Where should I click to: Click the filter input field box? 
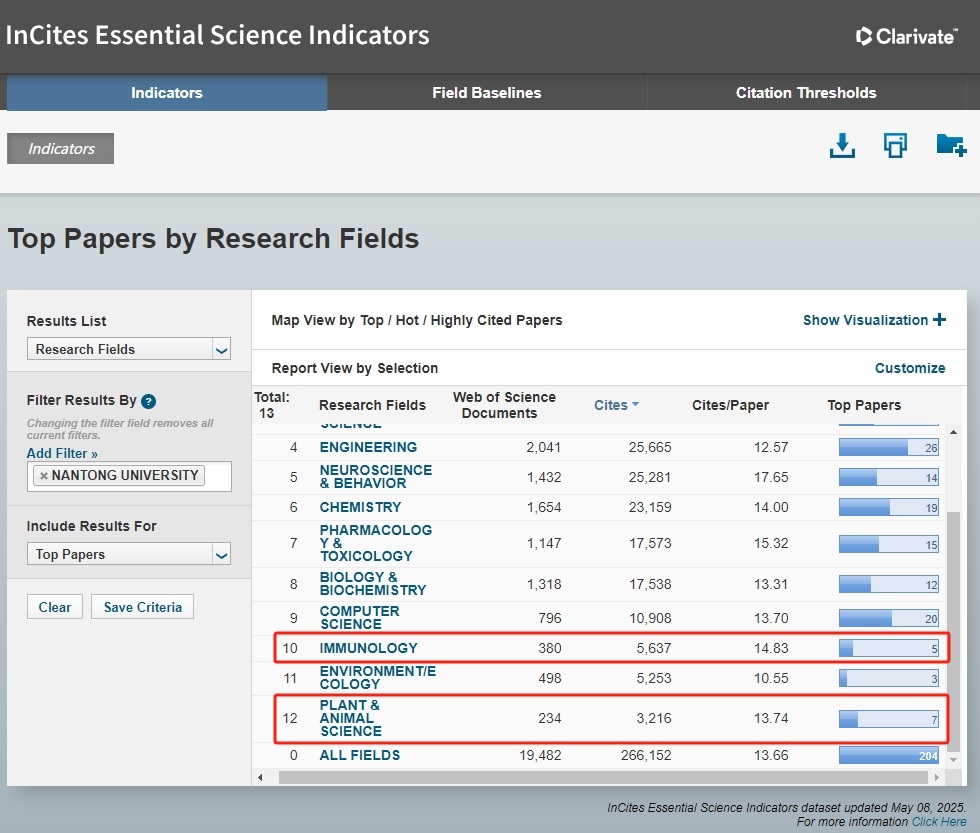tap(217, 476)
